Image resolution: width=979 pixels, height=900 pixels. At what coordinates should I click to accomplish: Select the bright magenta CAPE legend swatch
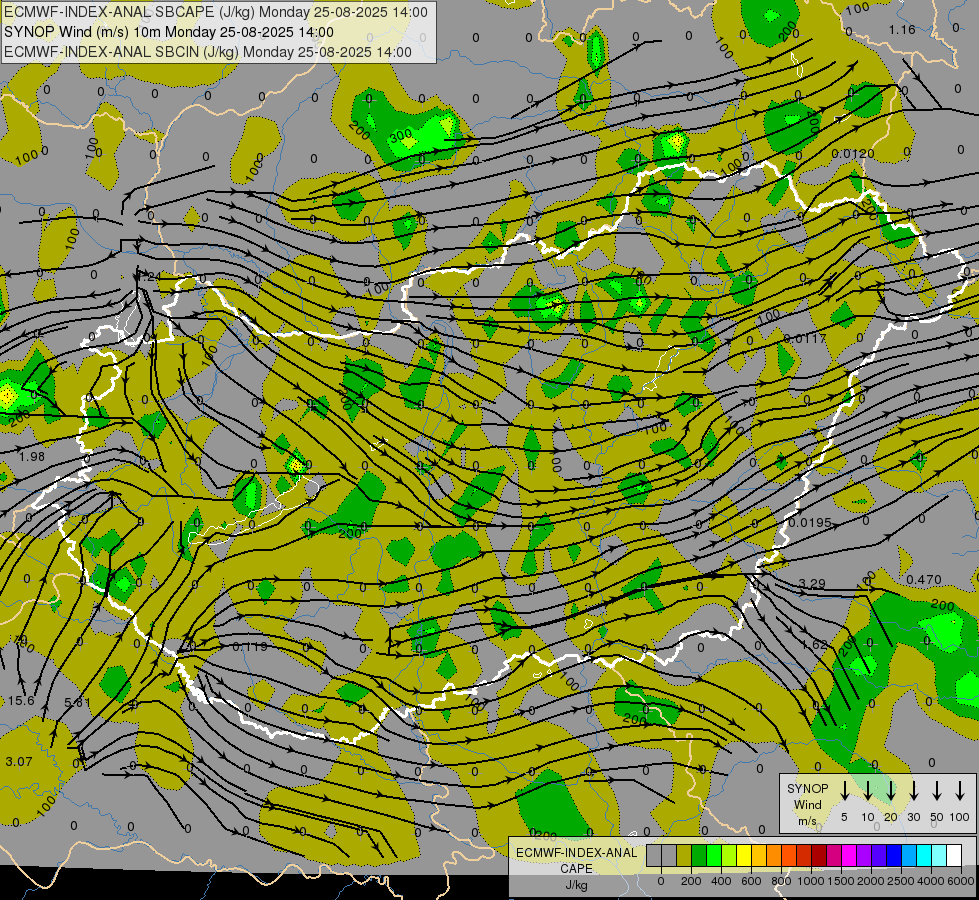(x=849, y=855)
